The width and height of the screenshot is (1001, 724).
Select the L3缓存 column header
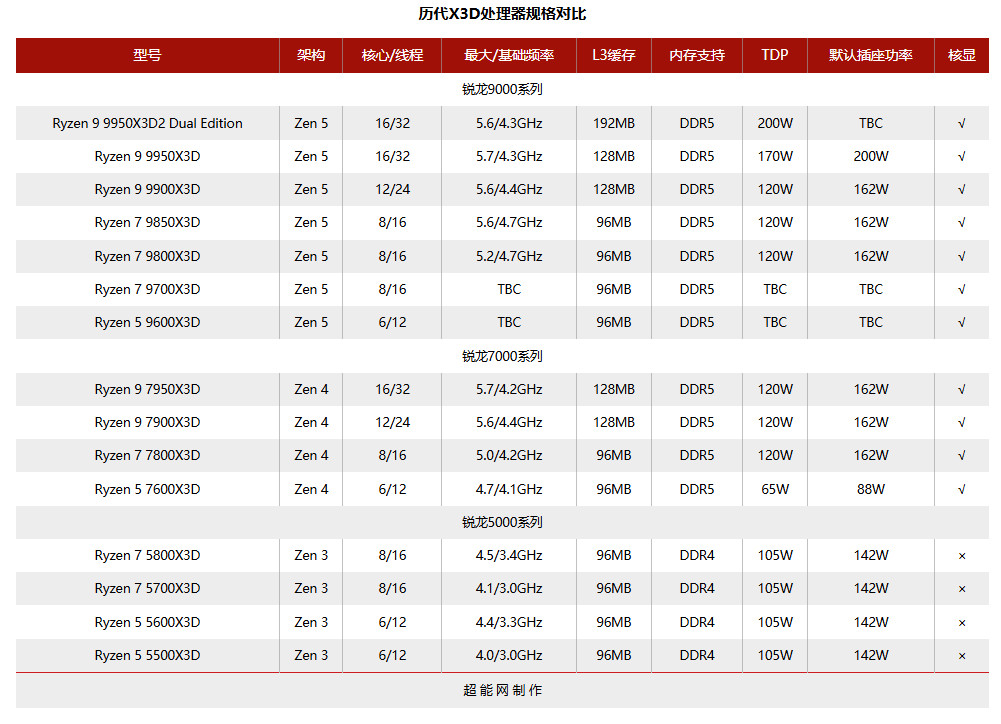click(x=613, y=56)
